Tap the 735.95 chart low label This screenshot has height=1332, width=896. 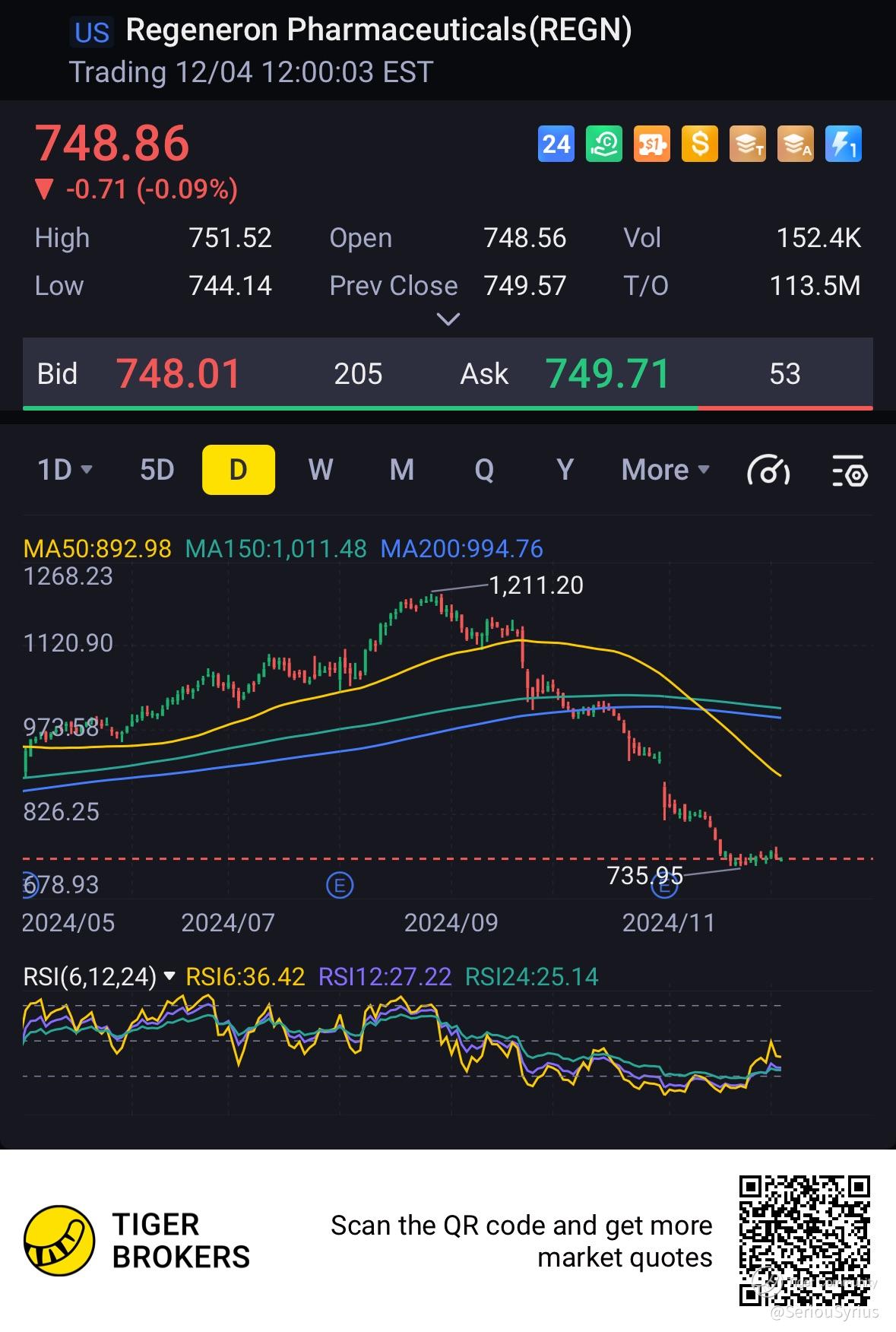[x=645, y=876]
